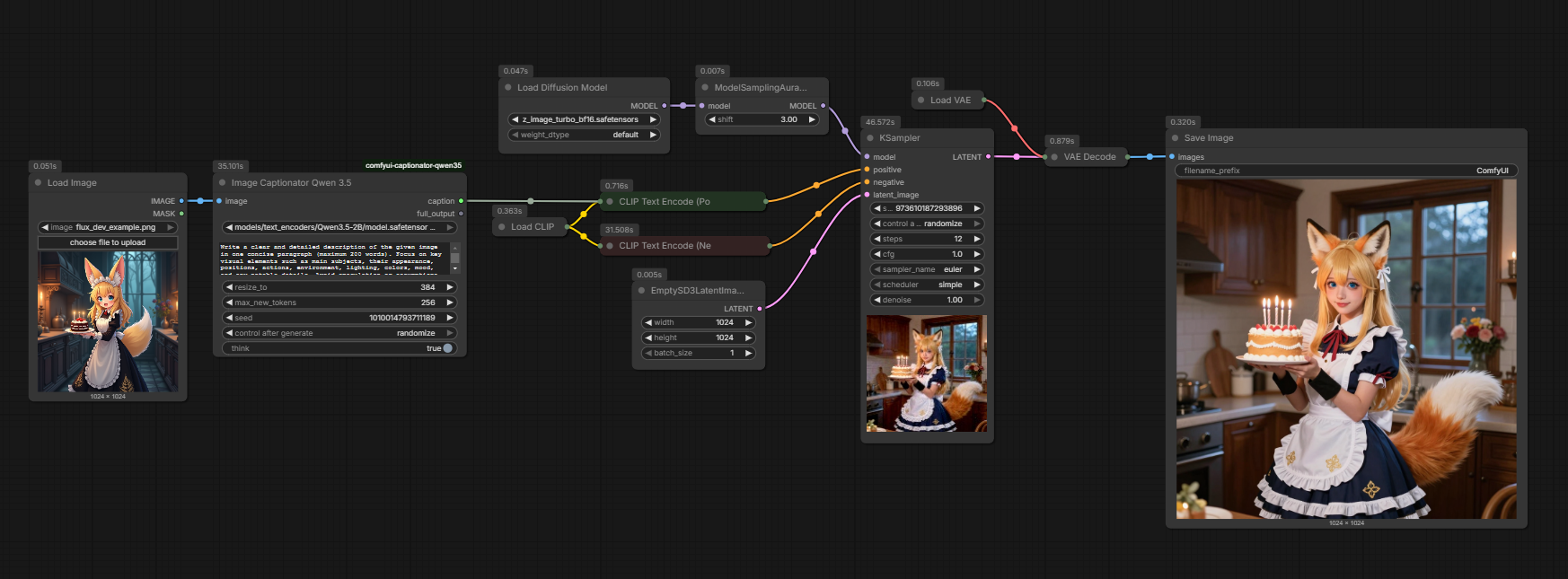1568x579 pixels.
Task: Click the prompt text area scrollbar down arrow
Action: tap(455, 268)
